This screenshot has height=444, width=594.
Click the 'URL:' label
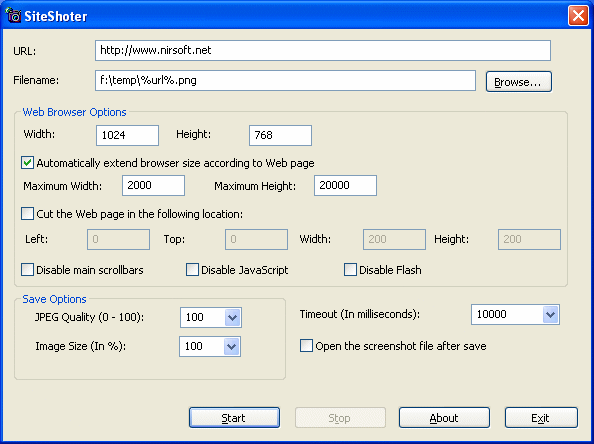[25, 51]
